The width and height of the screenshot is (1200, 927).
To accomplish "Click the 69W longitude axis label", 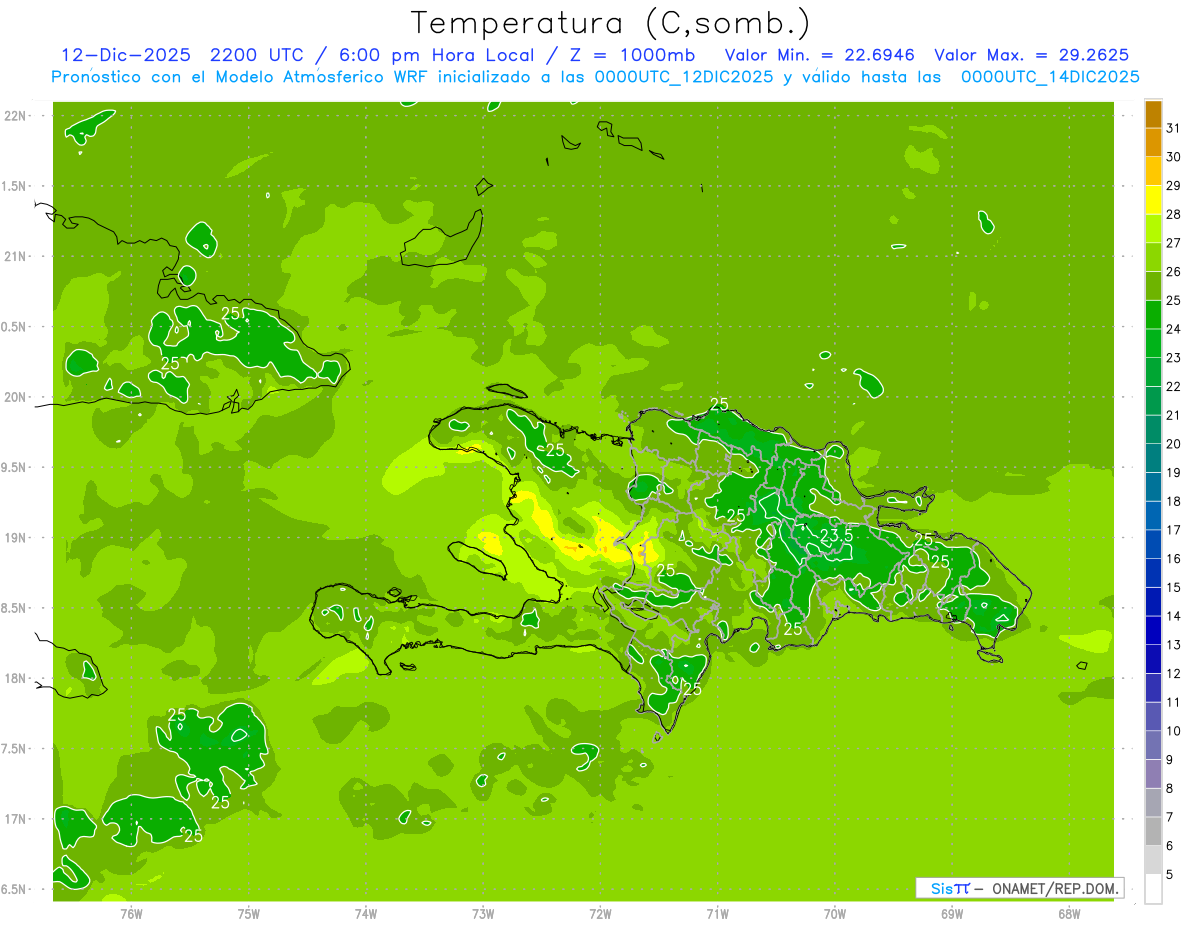I will pos(952,914).
